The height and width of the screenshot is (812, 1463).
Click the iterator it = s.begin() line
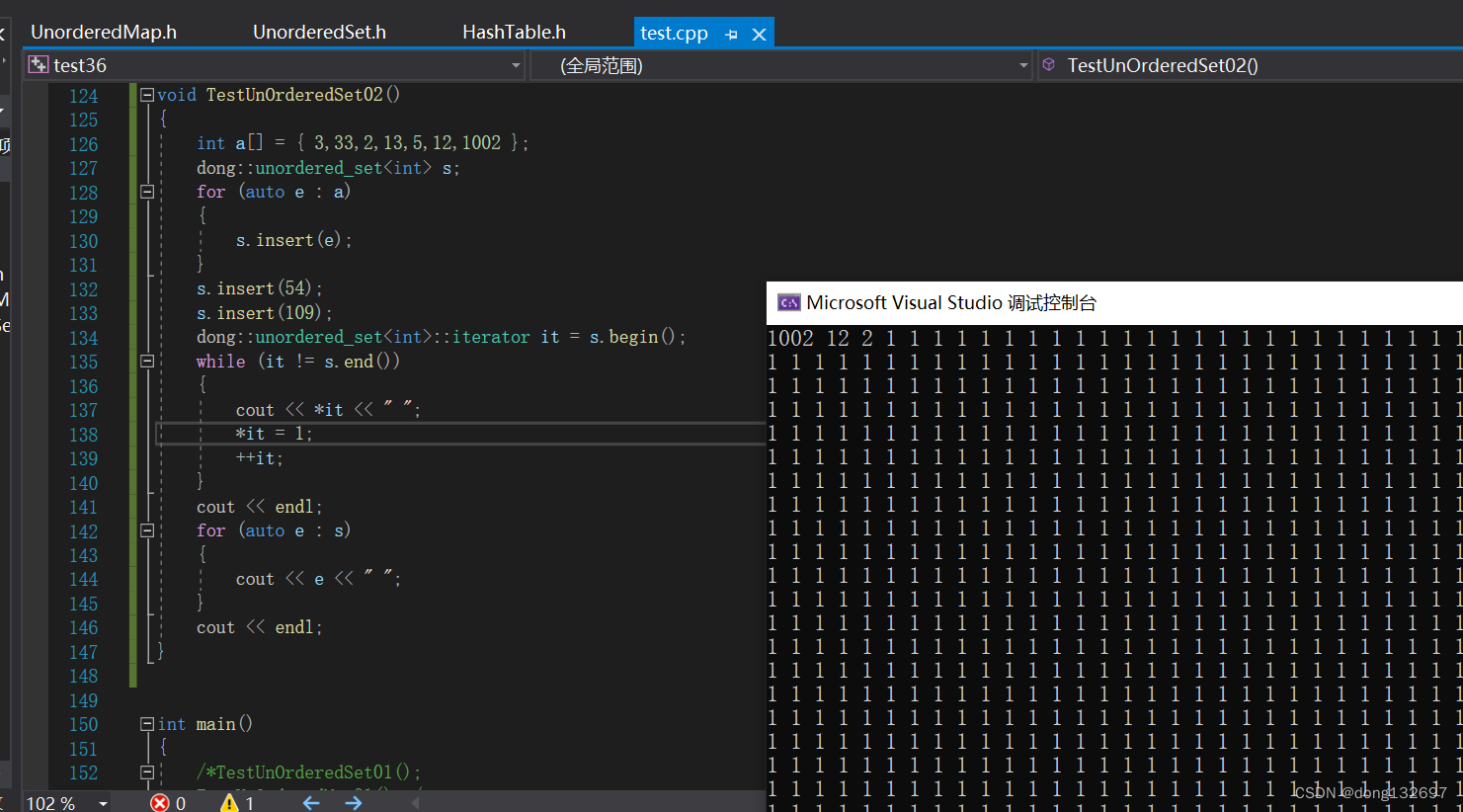tap(441, 337)
